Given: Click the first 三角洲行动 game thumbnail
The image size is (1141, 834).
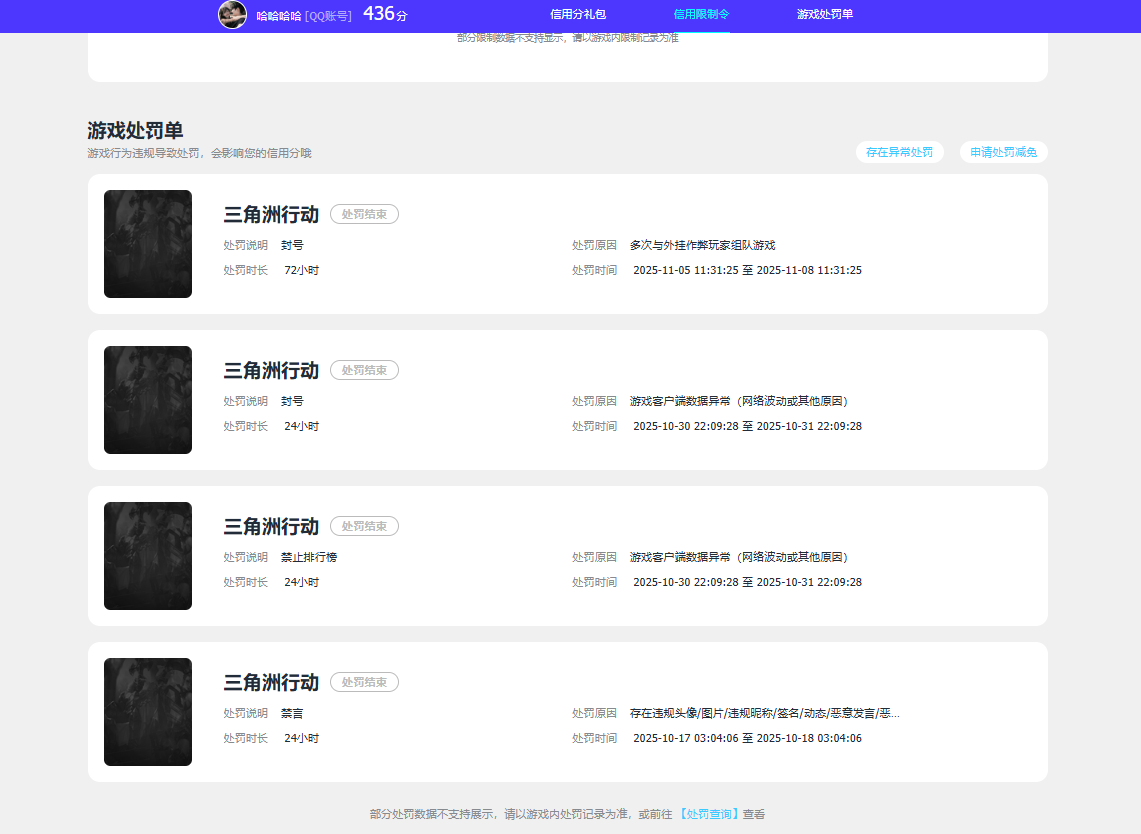Looking at the screenshot, I should click(x=147, y=244).
